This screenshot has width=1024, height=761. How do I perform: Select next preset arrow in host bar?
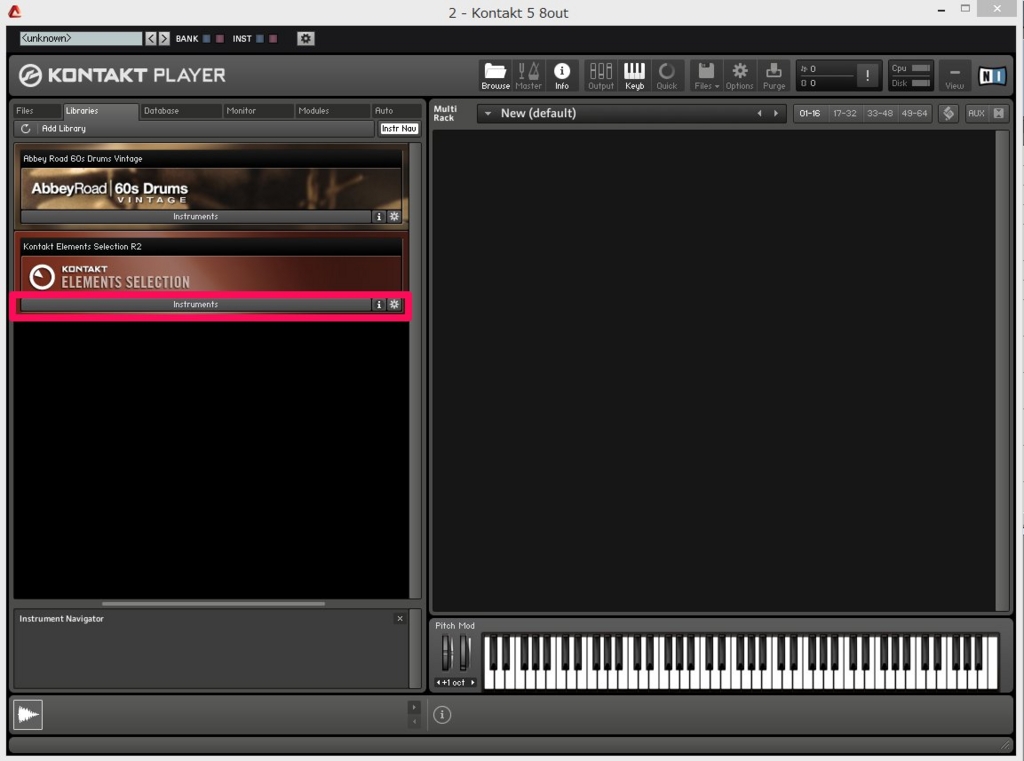[x=164, y=39]
